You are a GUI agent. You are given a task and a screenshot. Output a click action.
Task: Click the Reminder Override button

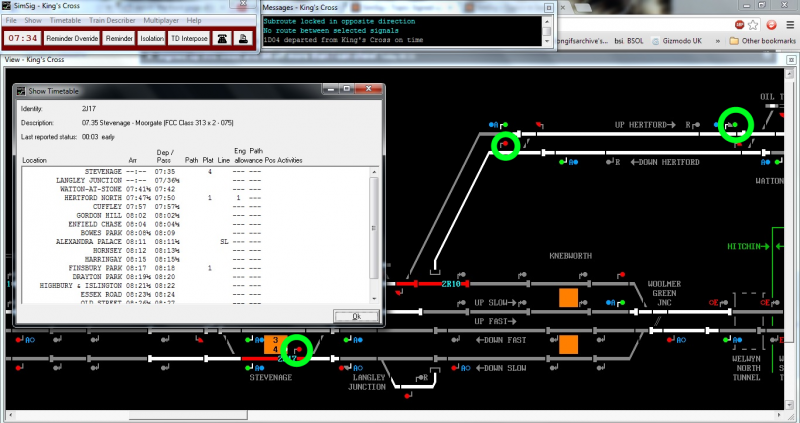(72, 38)
